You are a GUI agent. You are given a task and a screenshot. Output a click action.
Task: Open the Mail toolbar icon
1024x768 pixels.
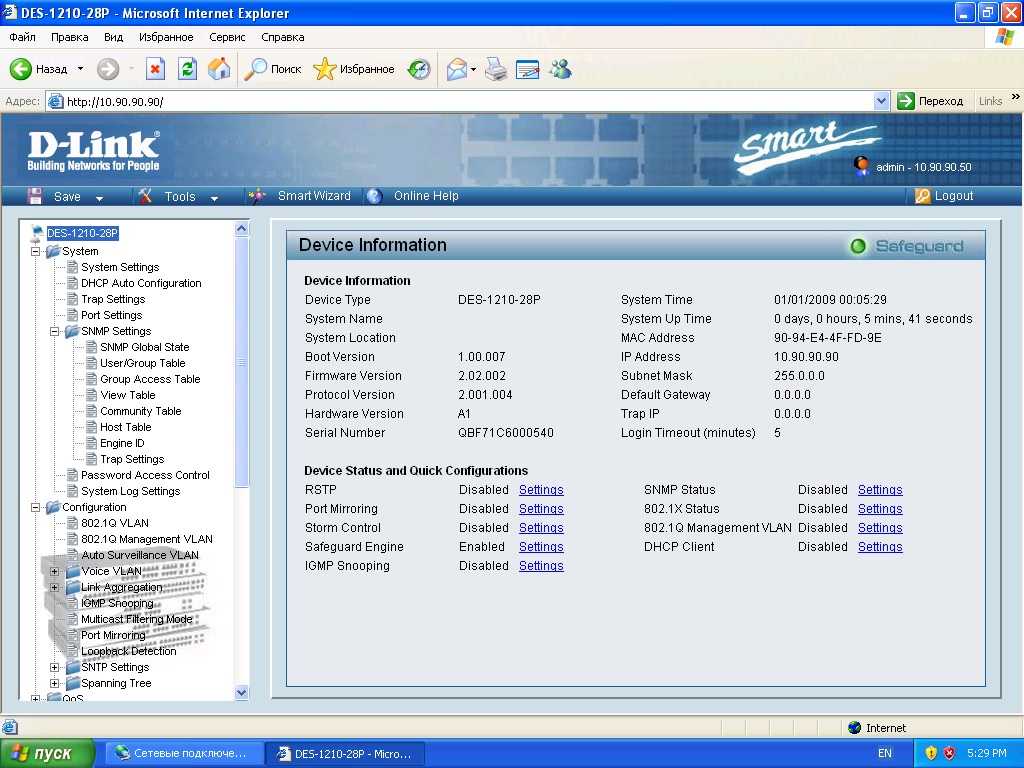[x=457, y=69]
